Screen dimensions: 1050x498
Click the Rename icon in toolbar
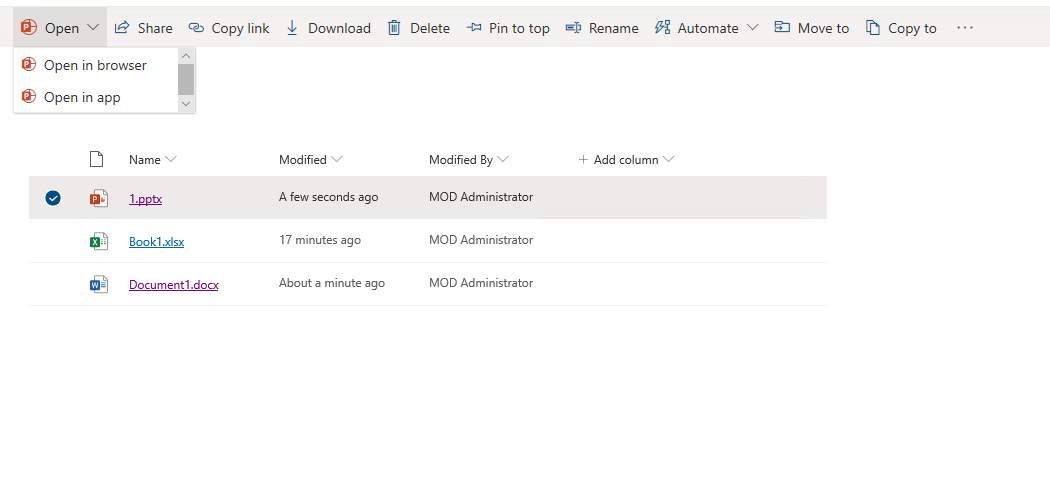[573, 27]
